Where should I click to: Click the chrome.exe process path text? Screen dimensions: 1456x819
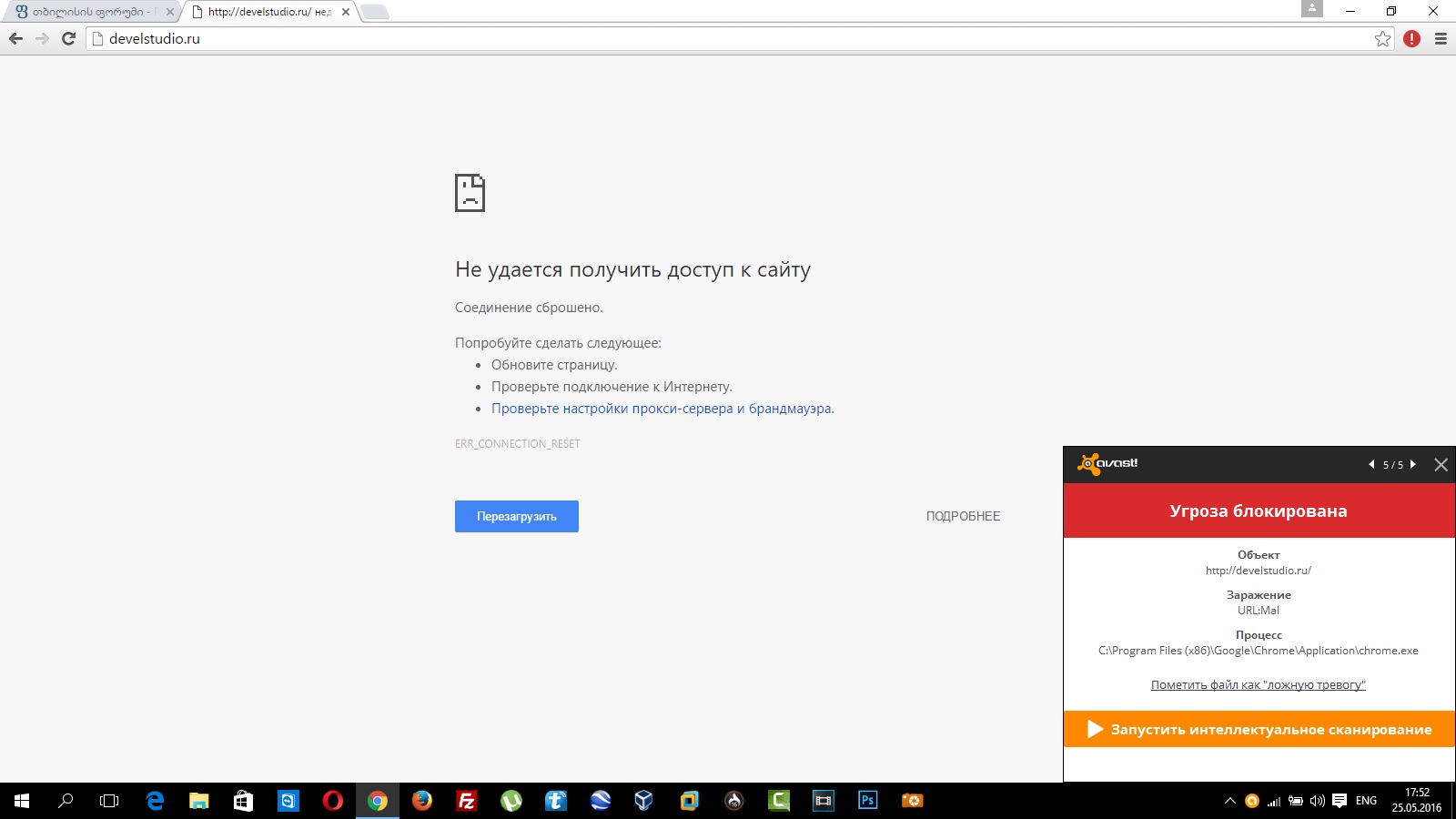1259,651
